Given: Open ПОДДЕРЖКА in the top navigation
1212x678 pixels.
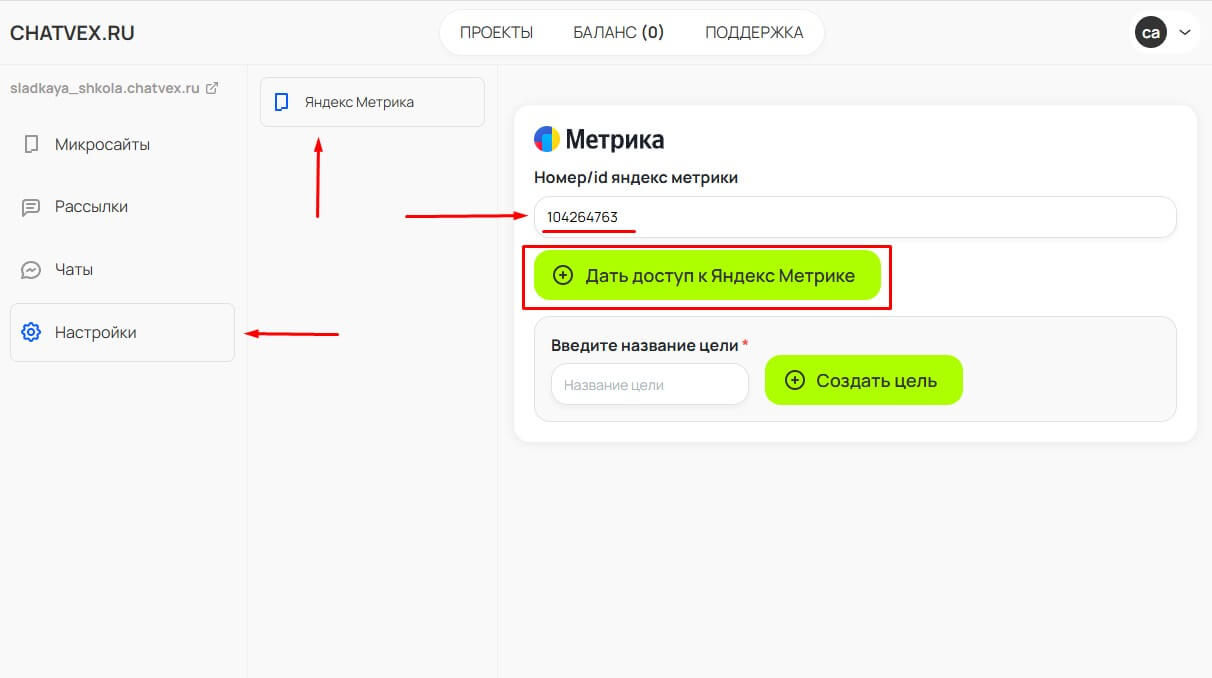Looking at the screenshot, I should point(754,33).
